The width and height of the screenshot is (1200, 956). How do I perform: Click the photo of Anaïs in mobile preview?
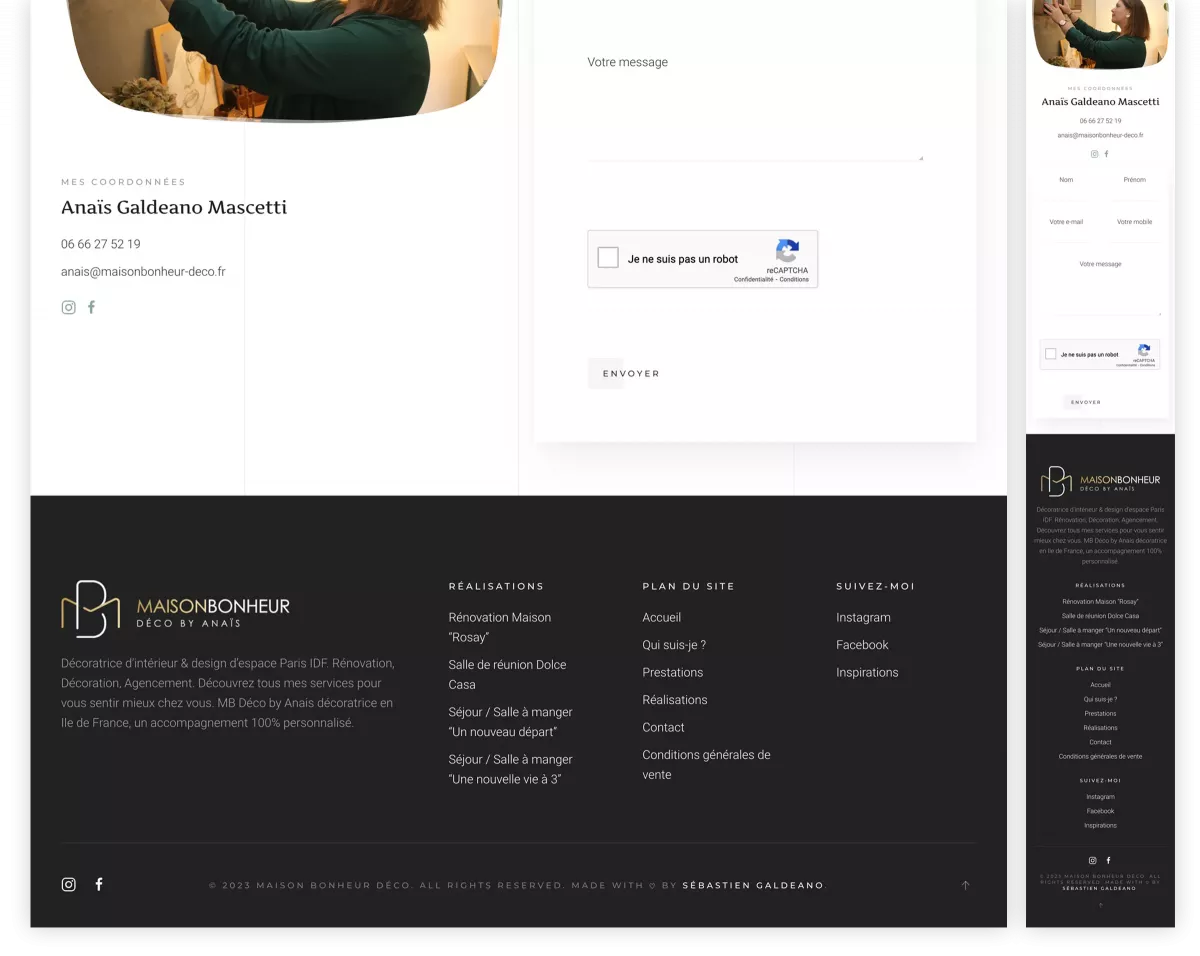point(1100,33)
